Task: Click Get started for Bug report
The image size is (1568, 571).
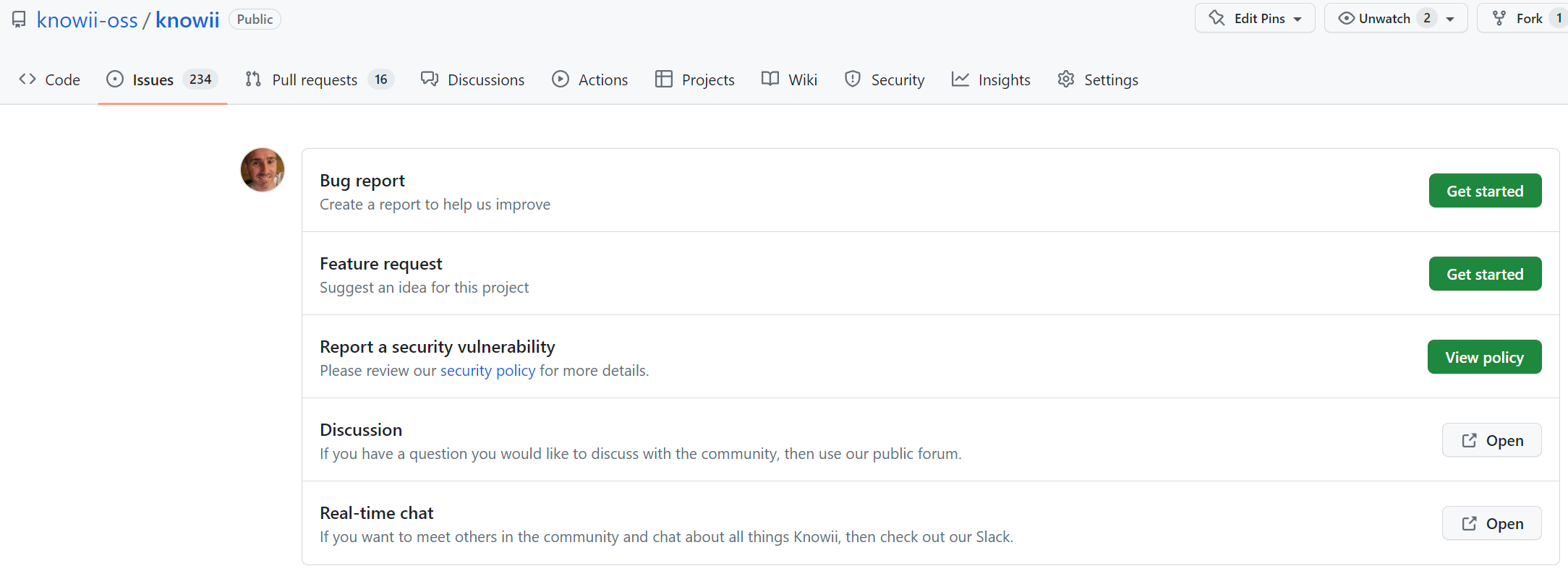Action: (1485, 191)
